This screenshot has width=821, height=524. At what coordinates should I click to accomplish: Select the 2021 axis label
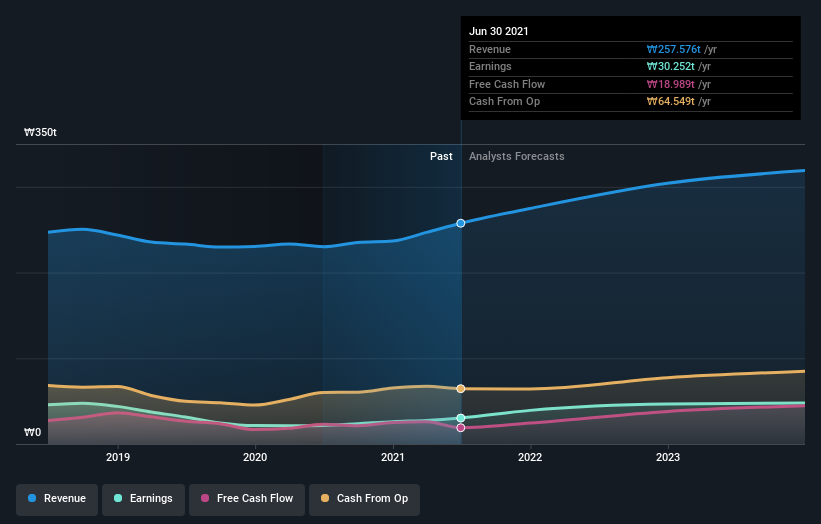393,458
